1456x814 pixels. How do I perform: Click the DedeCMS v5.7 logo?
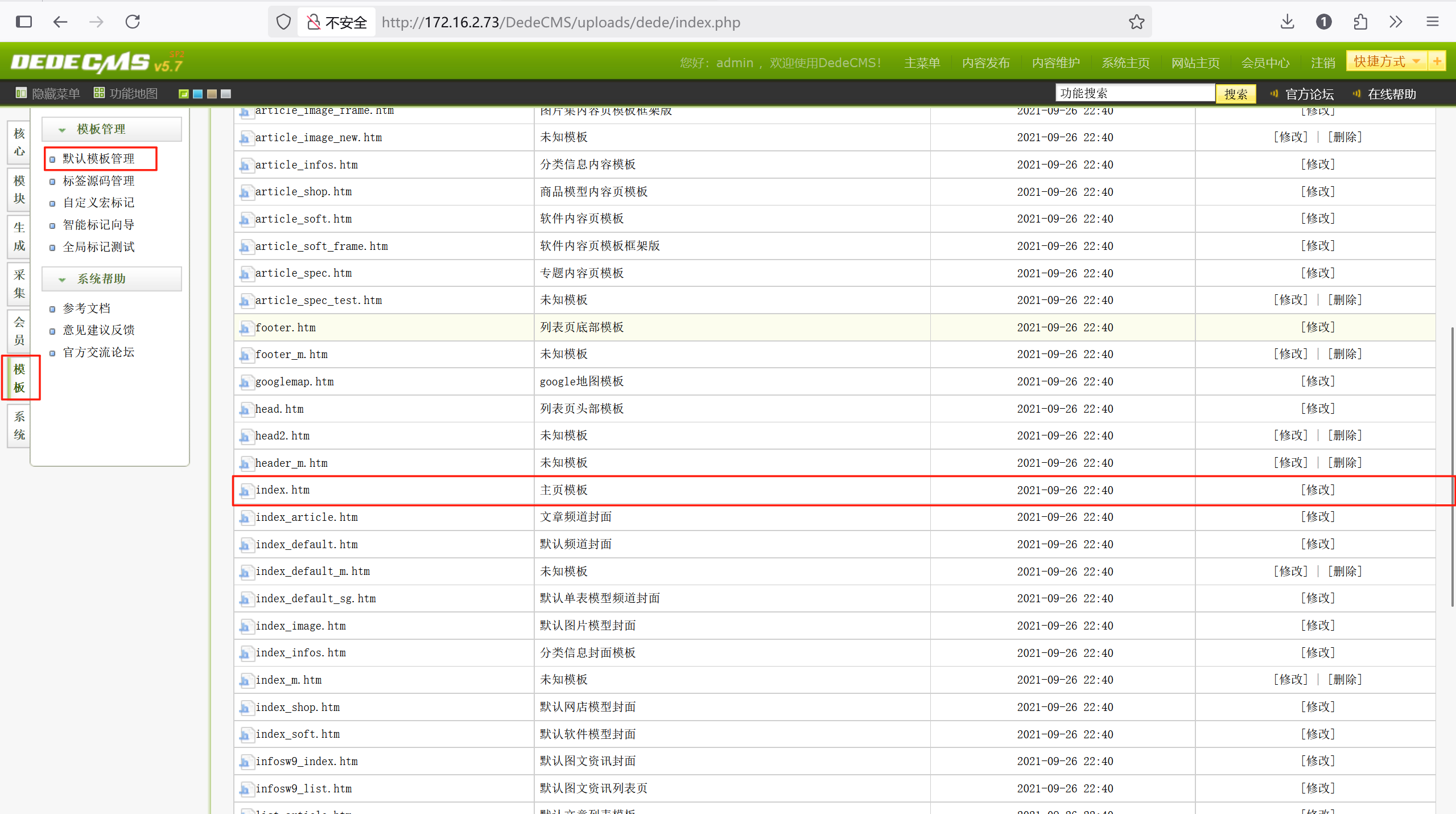pos(97,62)
